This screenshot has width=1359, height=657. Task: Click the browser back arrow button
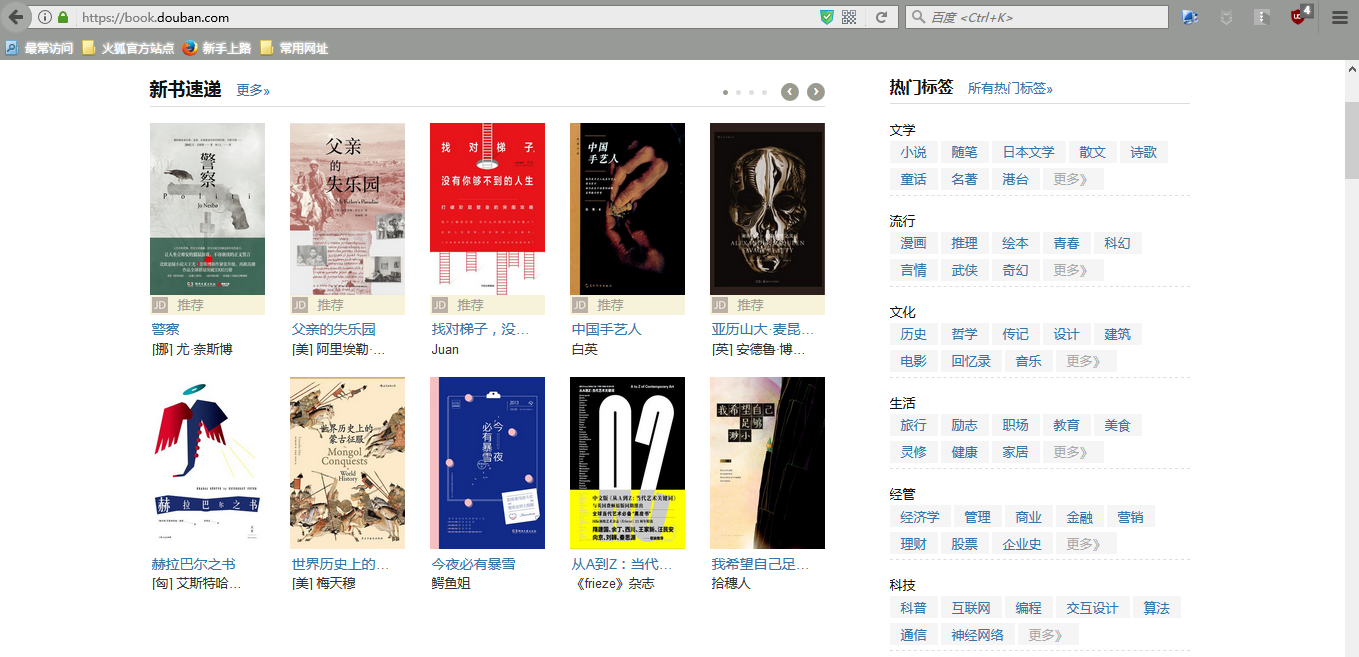click(x=15, y=17)
